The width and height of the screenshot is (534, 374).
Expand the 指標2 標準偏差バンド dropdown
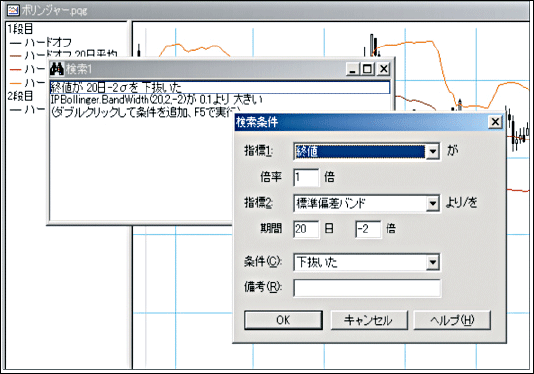432,204
